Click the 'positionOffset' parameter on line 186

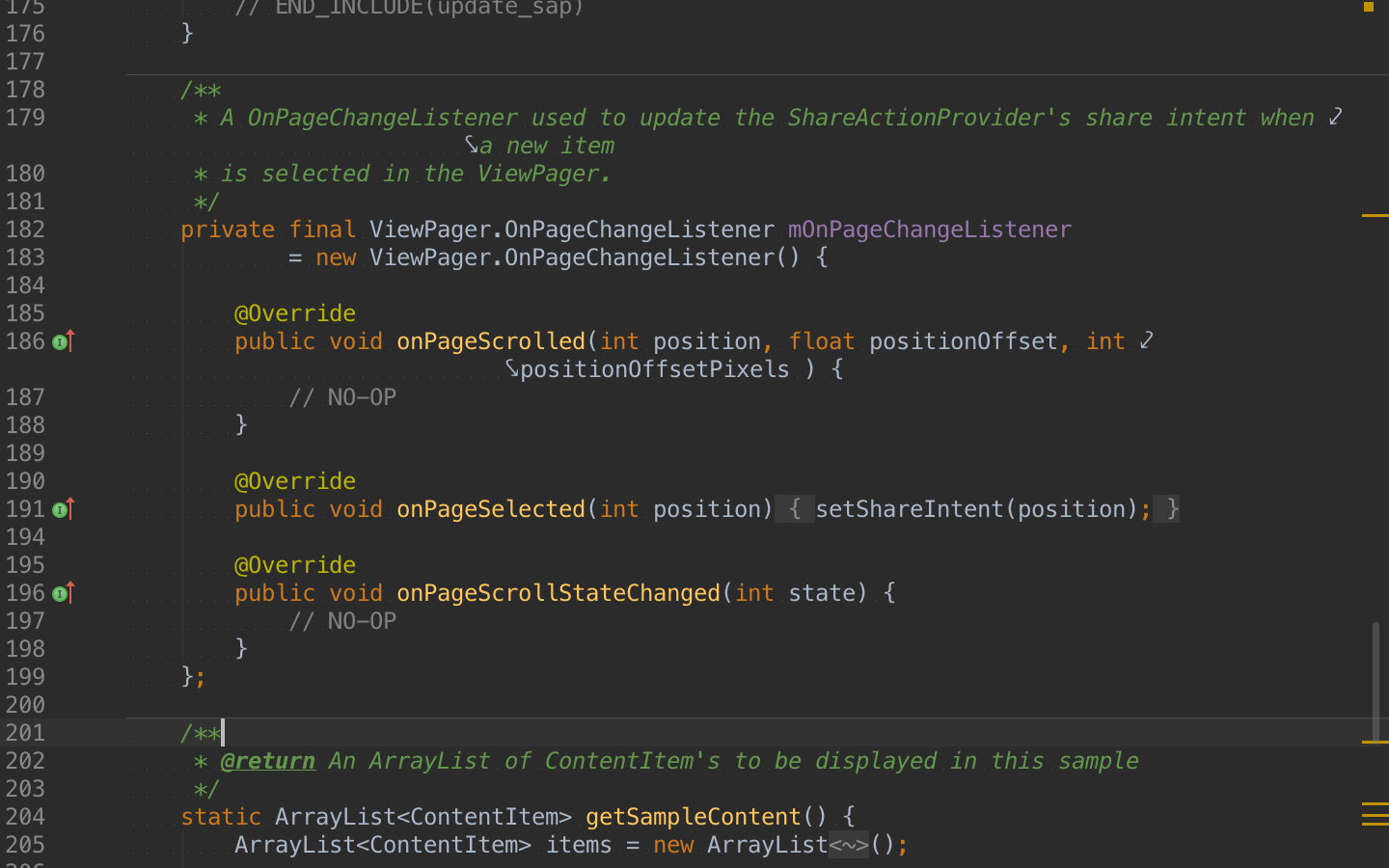(x=964, y=341)
